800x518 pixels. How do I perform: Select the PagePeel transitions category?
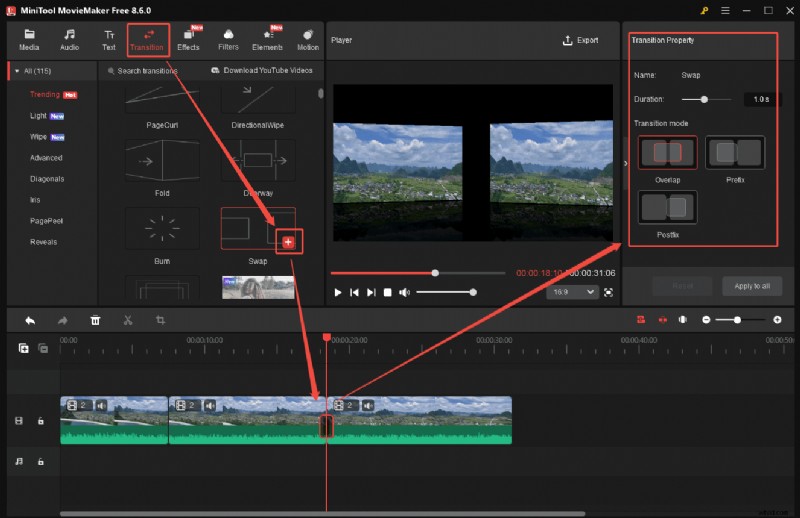(x=46, y=220)
